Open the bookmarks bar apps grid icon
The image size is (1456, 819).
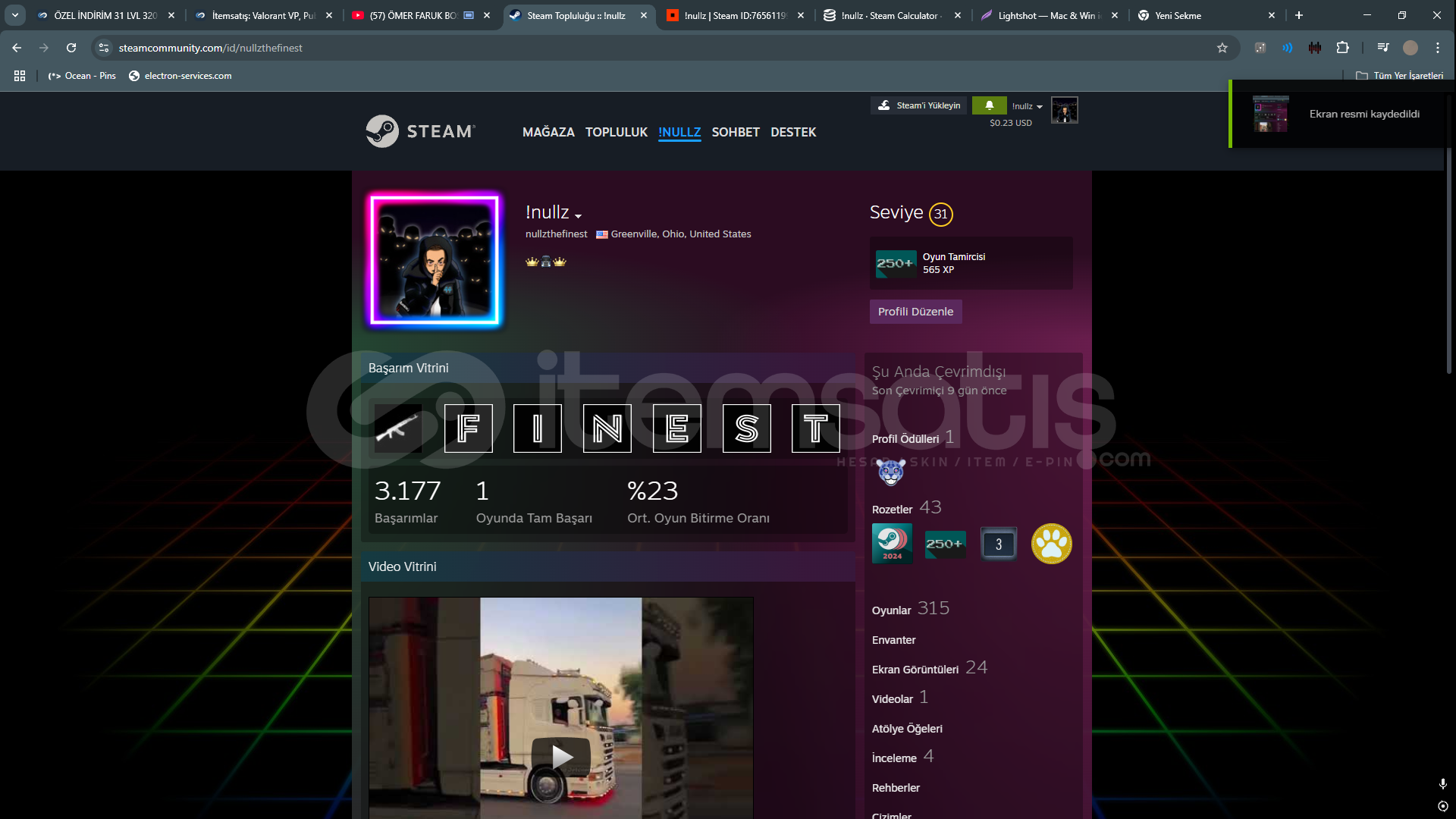20,76
